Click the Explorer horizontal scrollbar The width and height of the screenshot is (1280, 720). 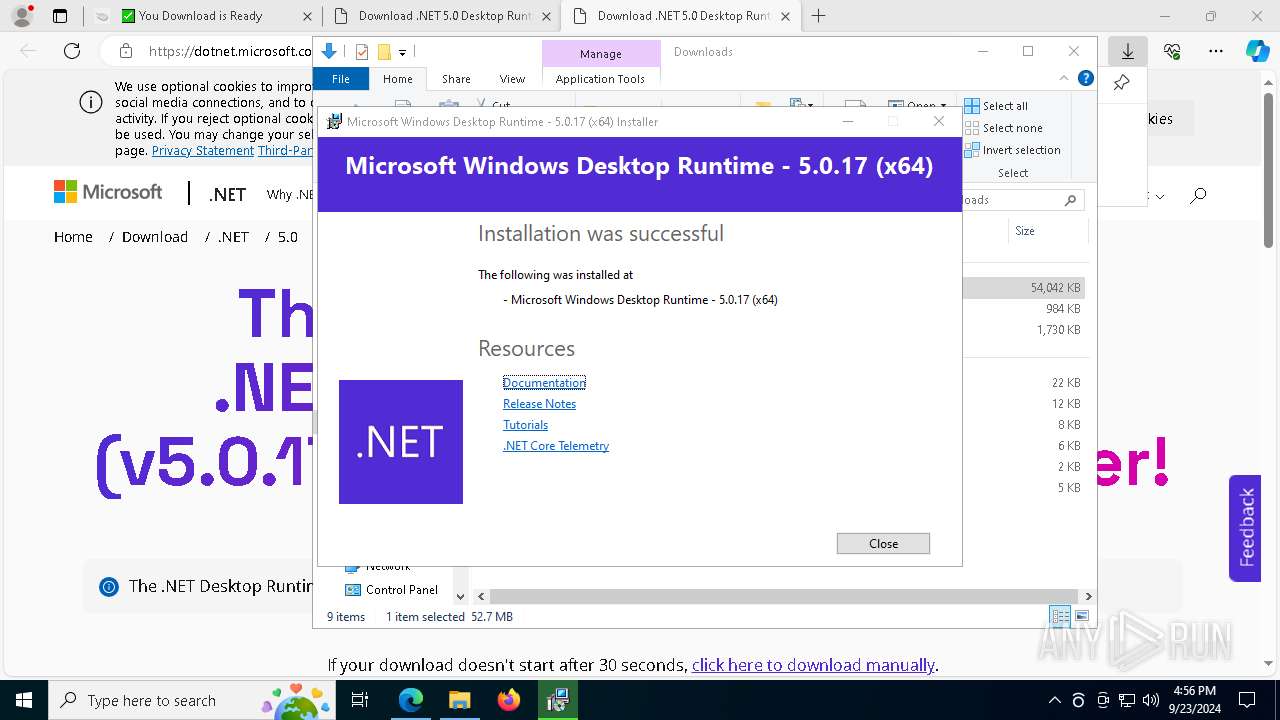coord(784,596)
